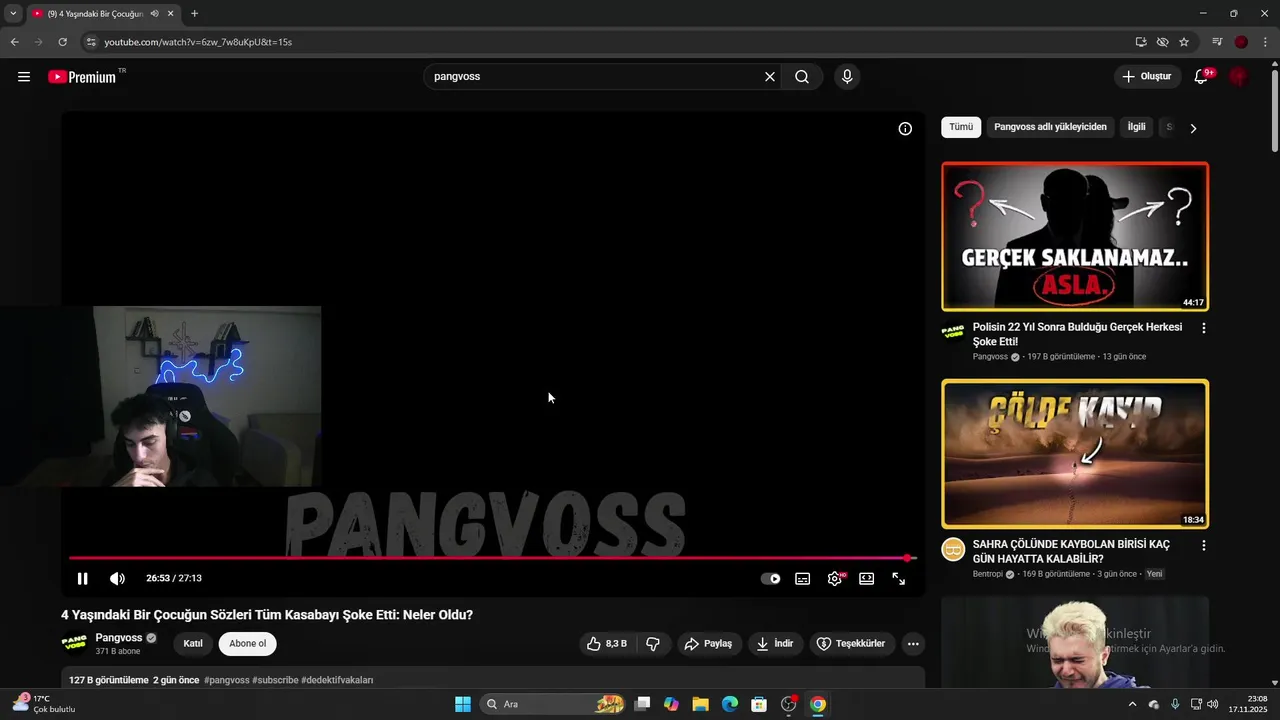This screenshot has width=1280, height=720.
Task: Open options for Polisin 22 Yıl video
Action: pos(1204,328)
